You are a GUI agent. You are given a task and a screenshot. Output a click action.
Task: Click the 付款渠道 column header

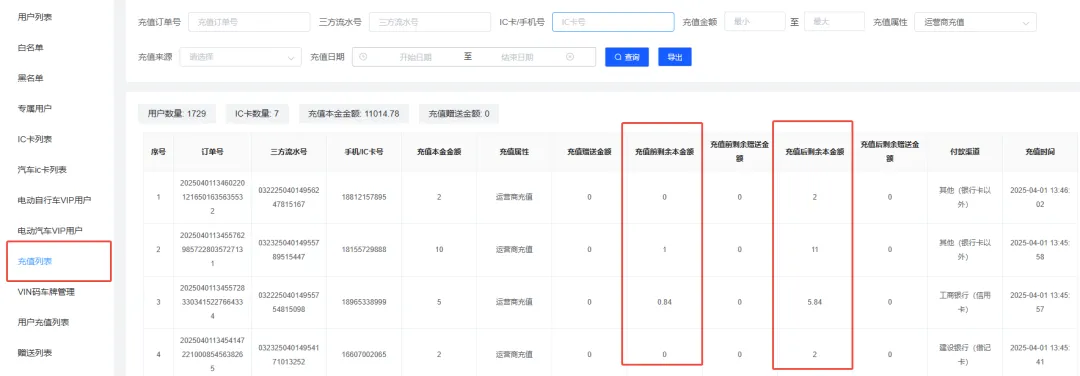pos(964,152)
